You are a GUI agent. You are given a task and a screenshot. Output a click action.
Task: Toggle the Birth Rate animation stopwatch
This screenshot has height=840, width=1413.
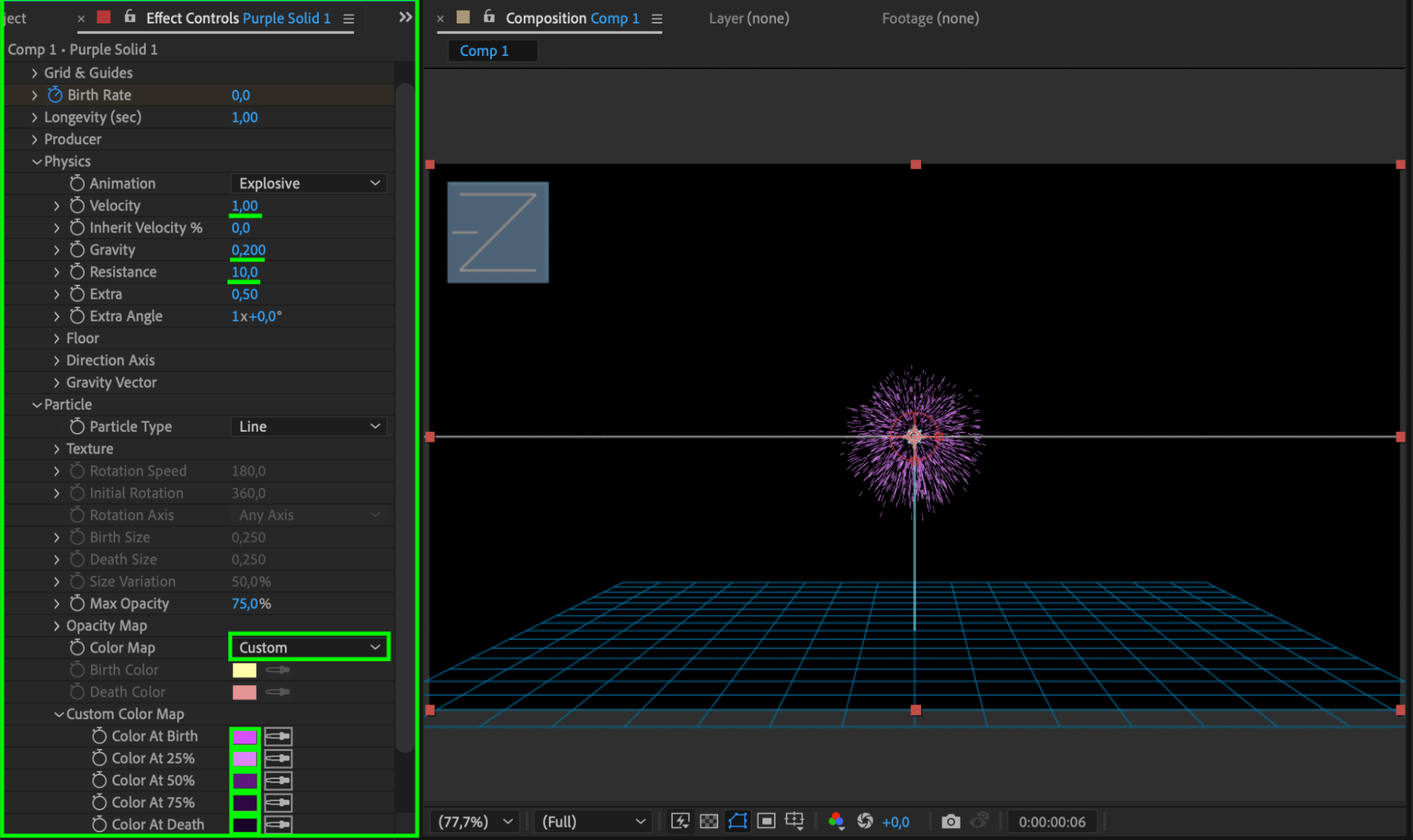tap(55, 95)
